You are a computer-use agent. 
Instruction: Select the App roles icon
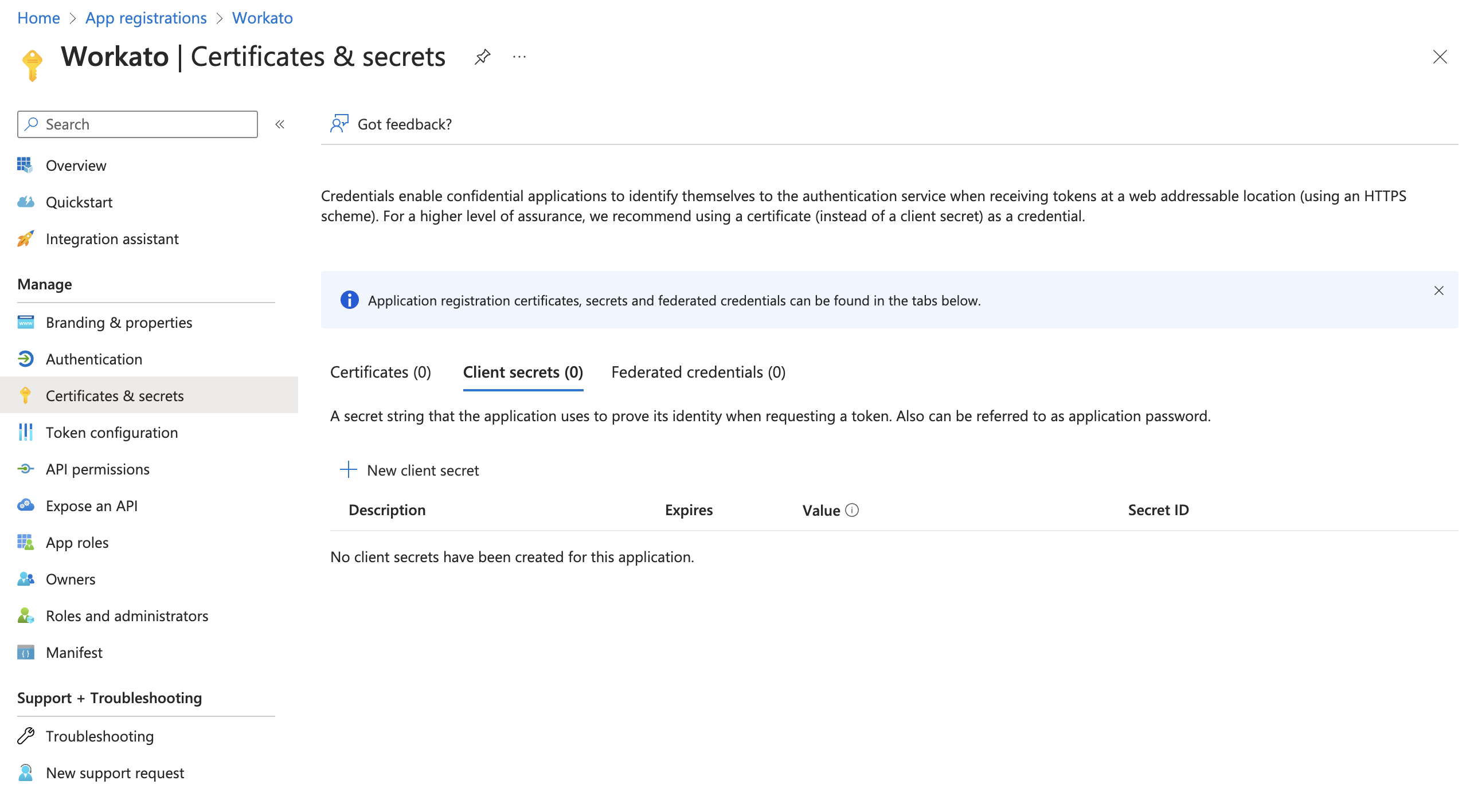[x=25, y=542]
